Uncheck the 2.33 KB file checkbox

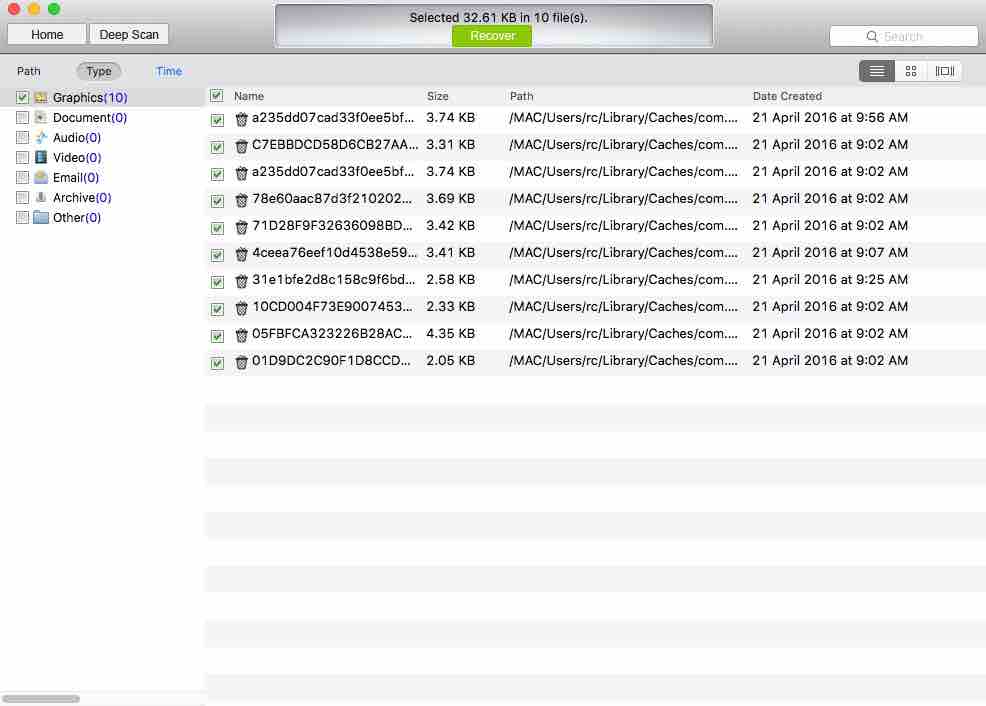click(x=218, y=309)
